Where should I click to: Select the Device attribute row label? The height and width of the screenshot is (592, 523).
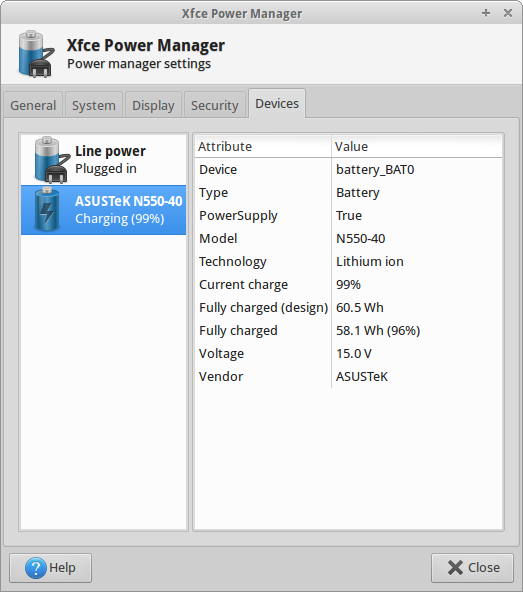point(218,170)
